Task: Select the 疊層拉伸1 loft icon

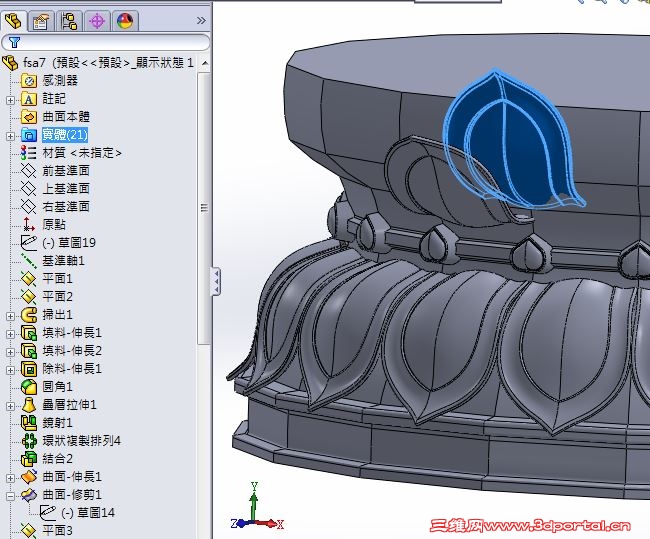Action: pyautogui.click(x=29, y=405)
